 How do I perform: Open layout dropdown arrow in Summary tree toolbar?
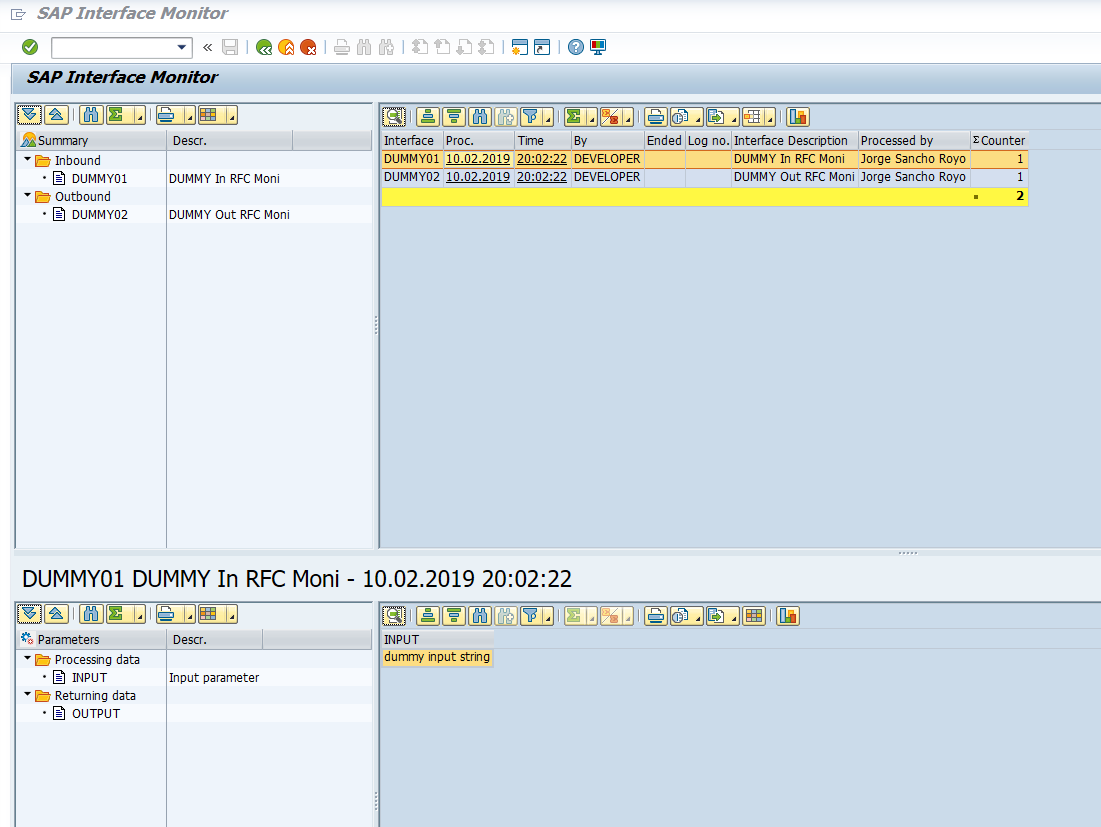[232, 117]
